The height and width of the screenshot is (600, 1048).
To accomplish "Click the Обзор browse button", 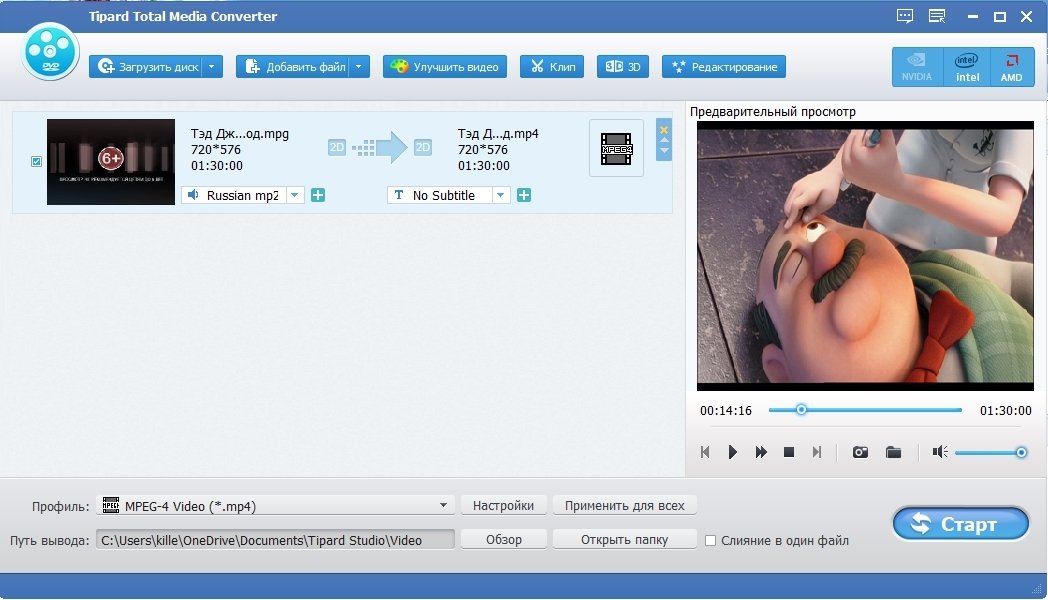I will click(x=503, y=540).
